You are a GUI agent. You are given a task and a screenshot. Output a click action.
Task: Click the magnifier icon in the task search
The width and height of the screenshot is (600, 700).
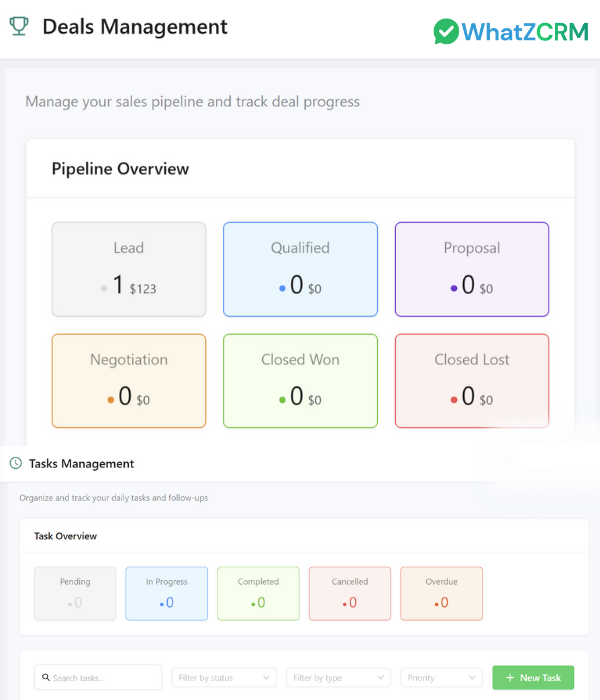(x=46, y=678)
